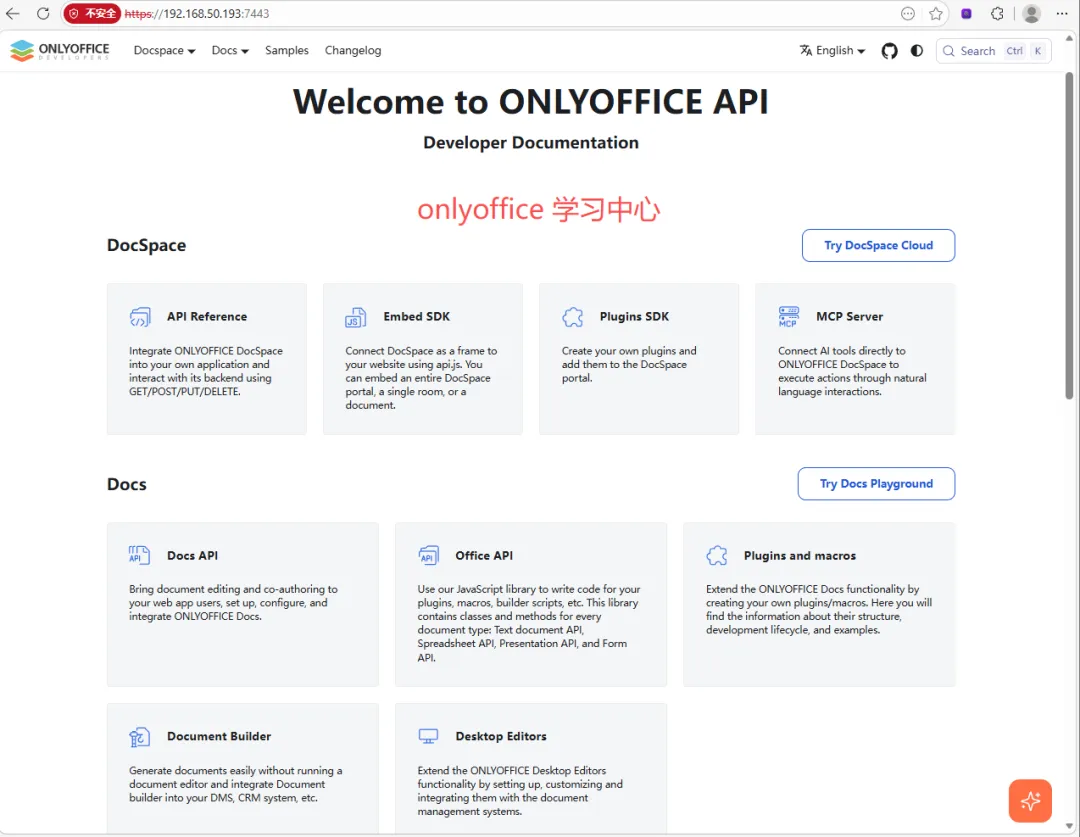Expand the Docs dropdown menu

coord(230,50)
